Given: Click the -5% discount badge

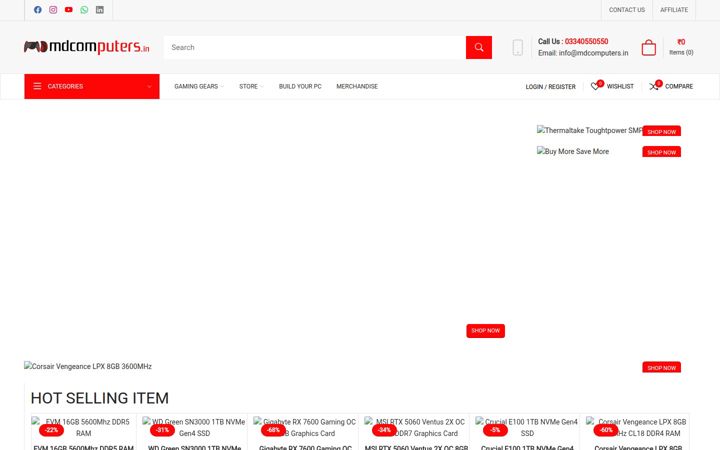Looking at the screenshot, I should [x=495, y=430].
